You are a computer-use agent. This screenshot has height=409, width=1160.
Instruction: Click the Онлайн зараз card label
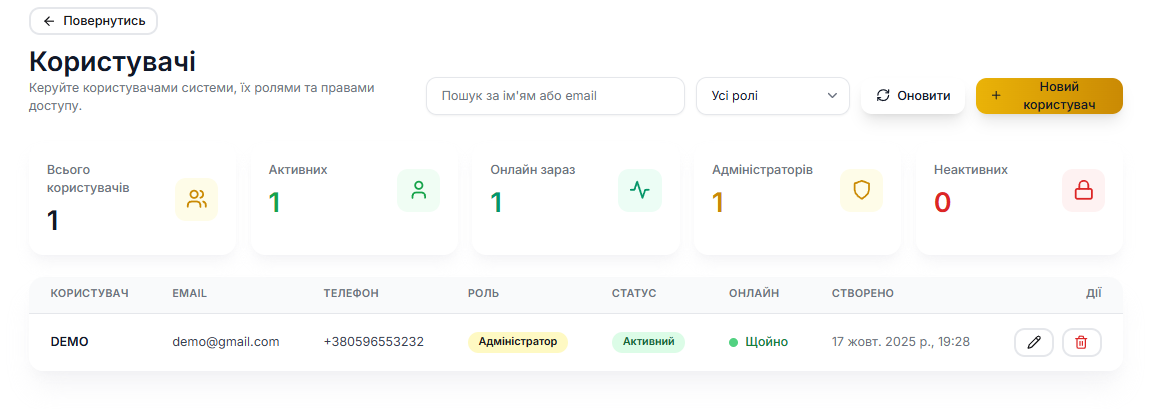[533, 169]
